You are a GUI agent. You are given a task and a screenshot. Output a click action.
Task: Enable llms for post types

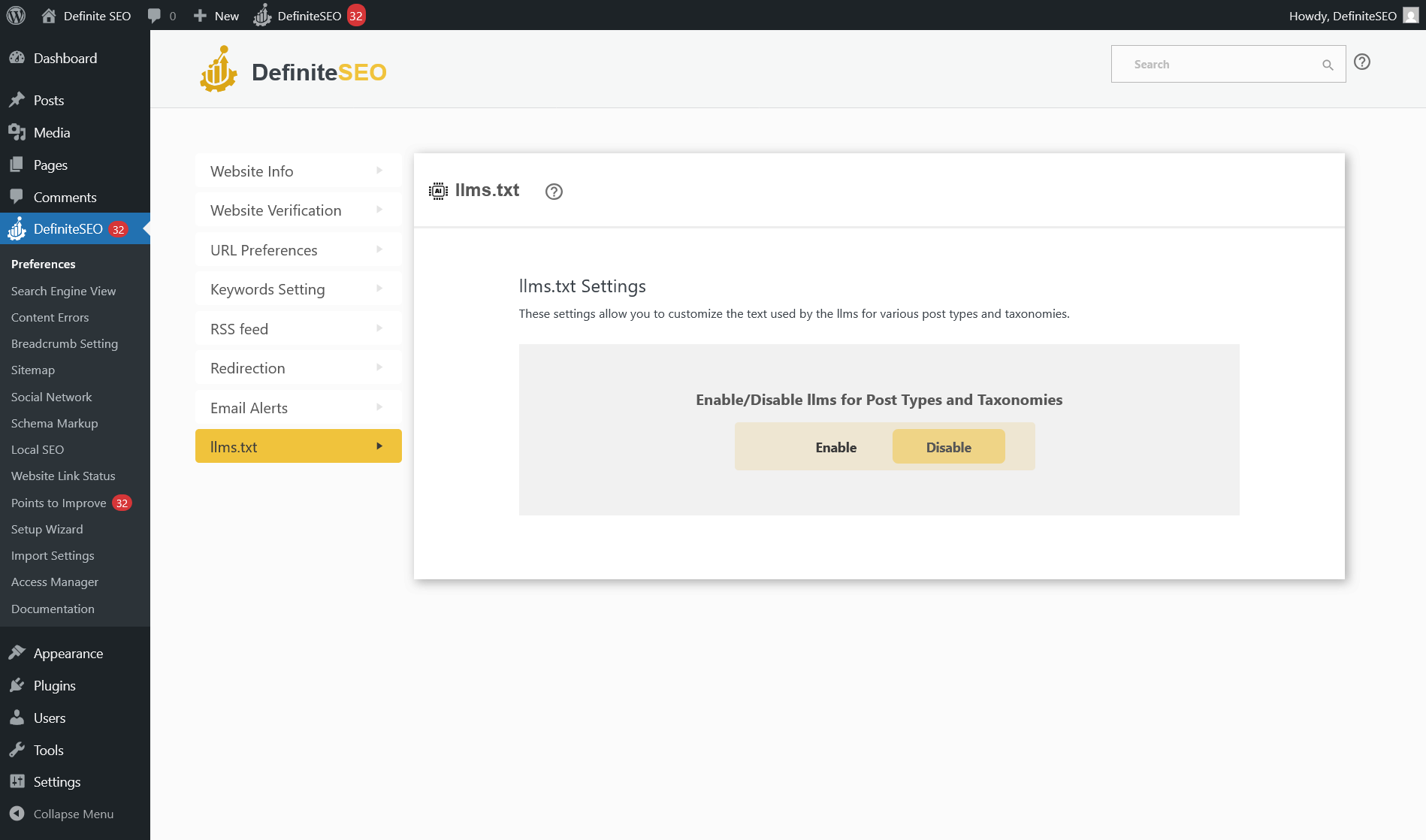coord(836,447)
